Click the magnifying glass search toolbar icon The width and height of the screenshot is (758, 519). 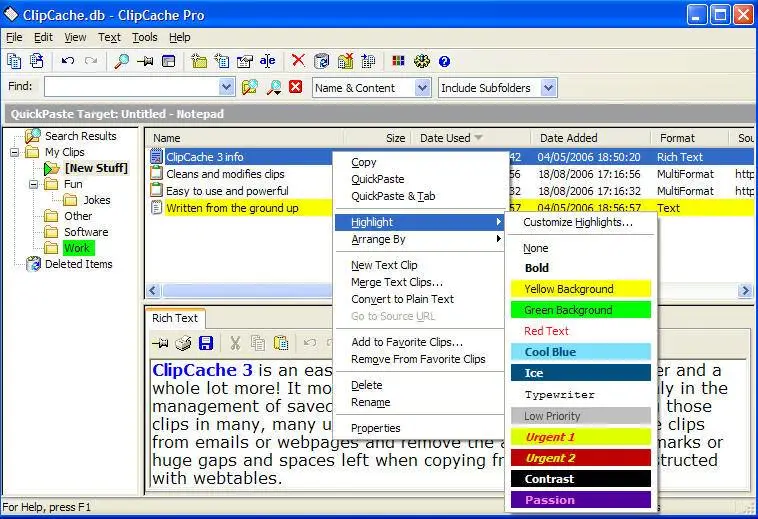point(121,61)
